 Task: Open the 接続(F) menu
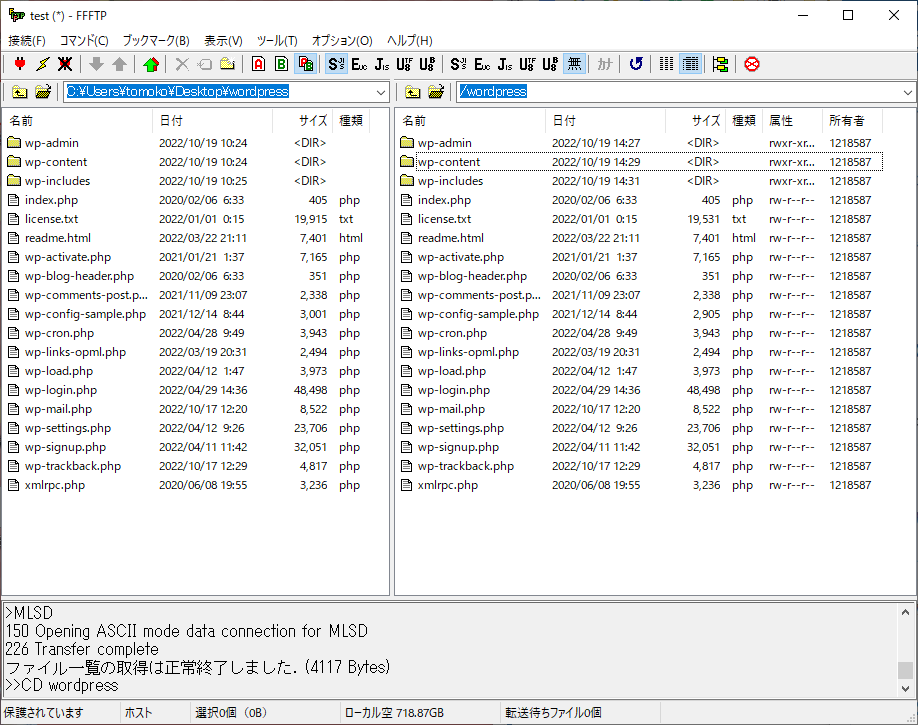(x=27, y=40)
